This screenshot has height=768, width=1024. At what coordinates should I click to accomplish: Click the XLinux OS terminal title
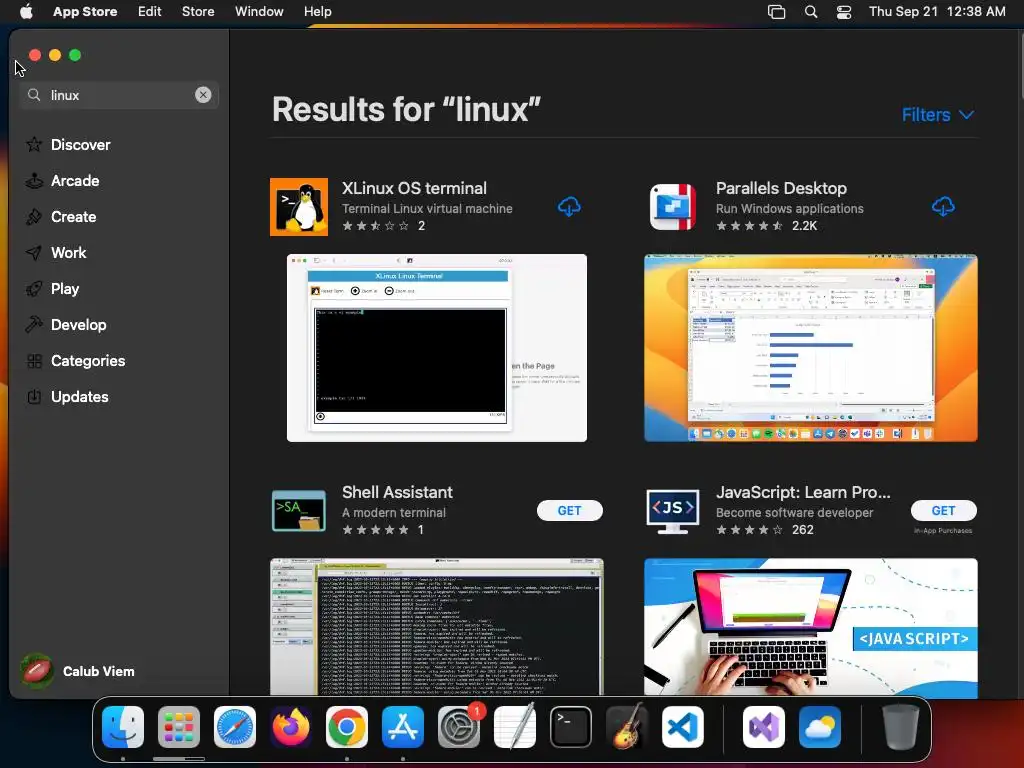pos(414,188)
